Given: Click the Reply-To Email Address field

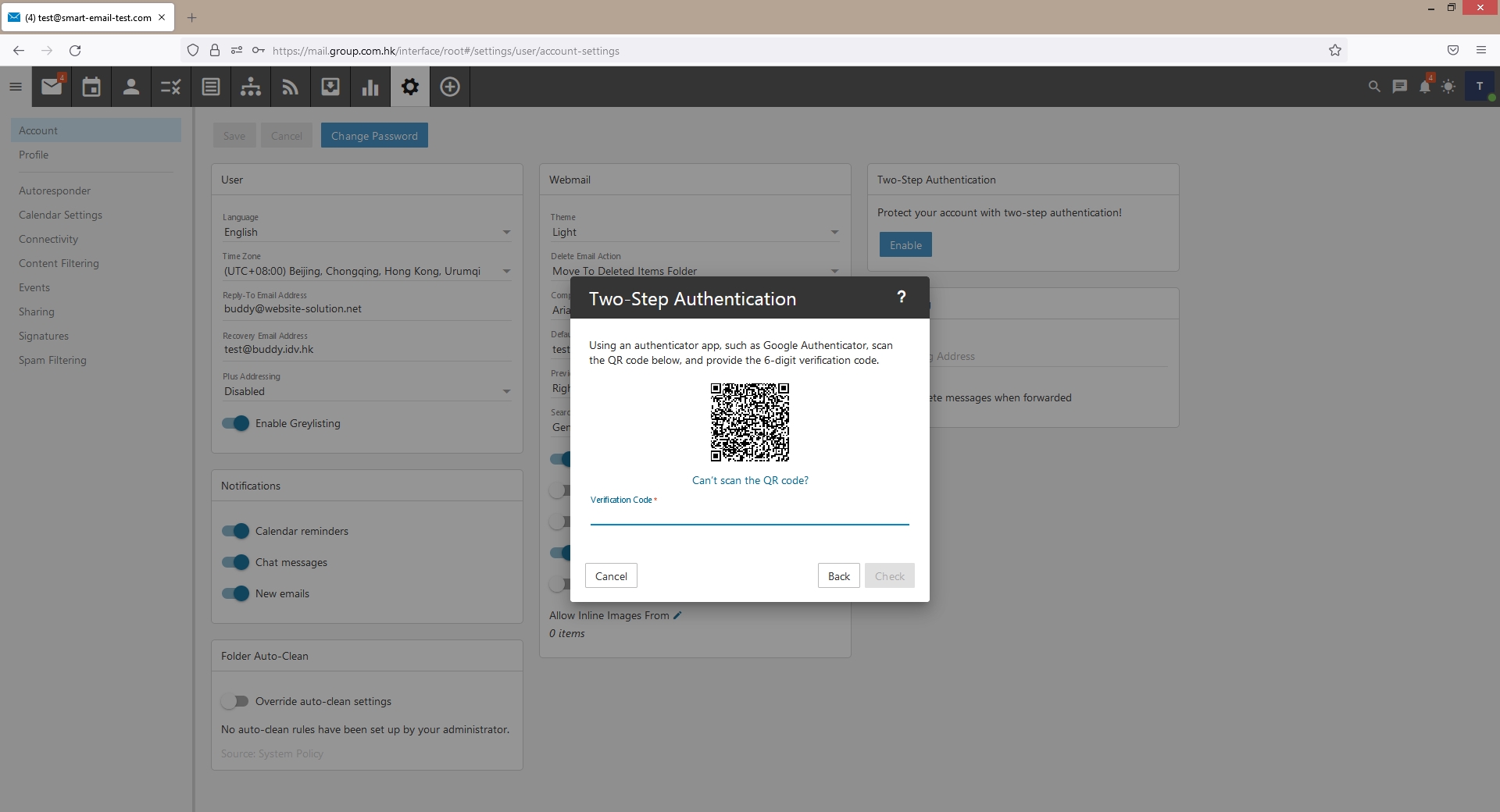Looking at the screenshot, I should 367,308.
